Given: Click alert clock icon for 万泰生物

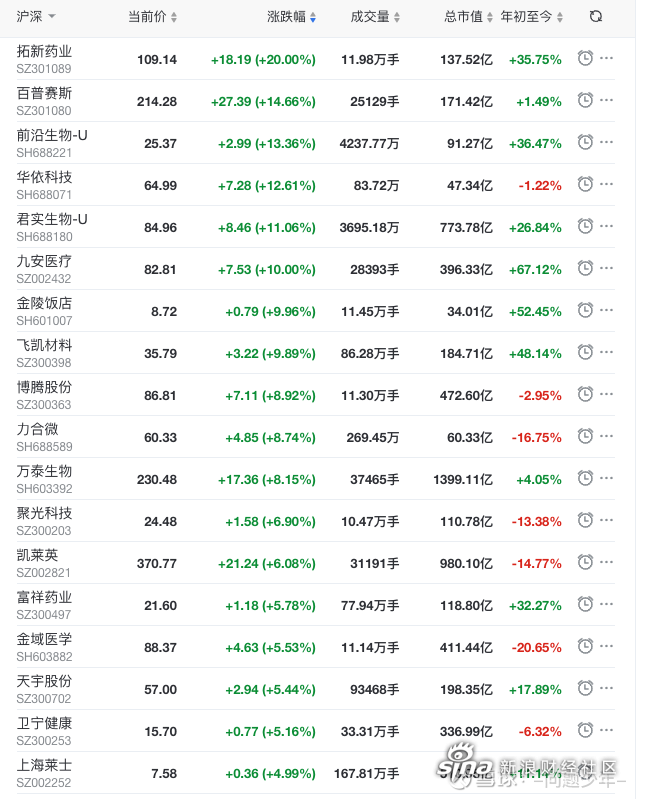Looking at the screenshot, I should [585, 478].
